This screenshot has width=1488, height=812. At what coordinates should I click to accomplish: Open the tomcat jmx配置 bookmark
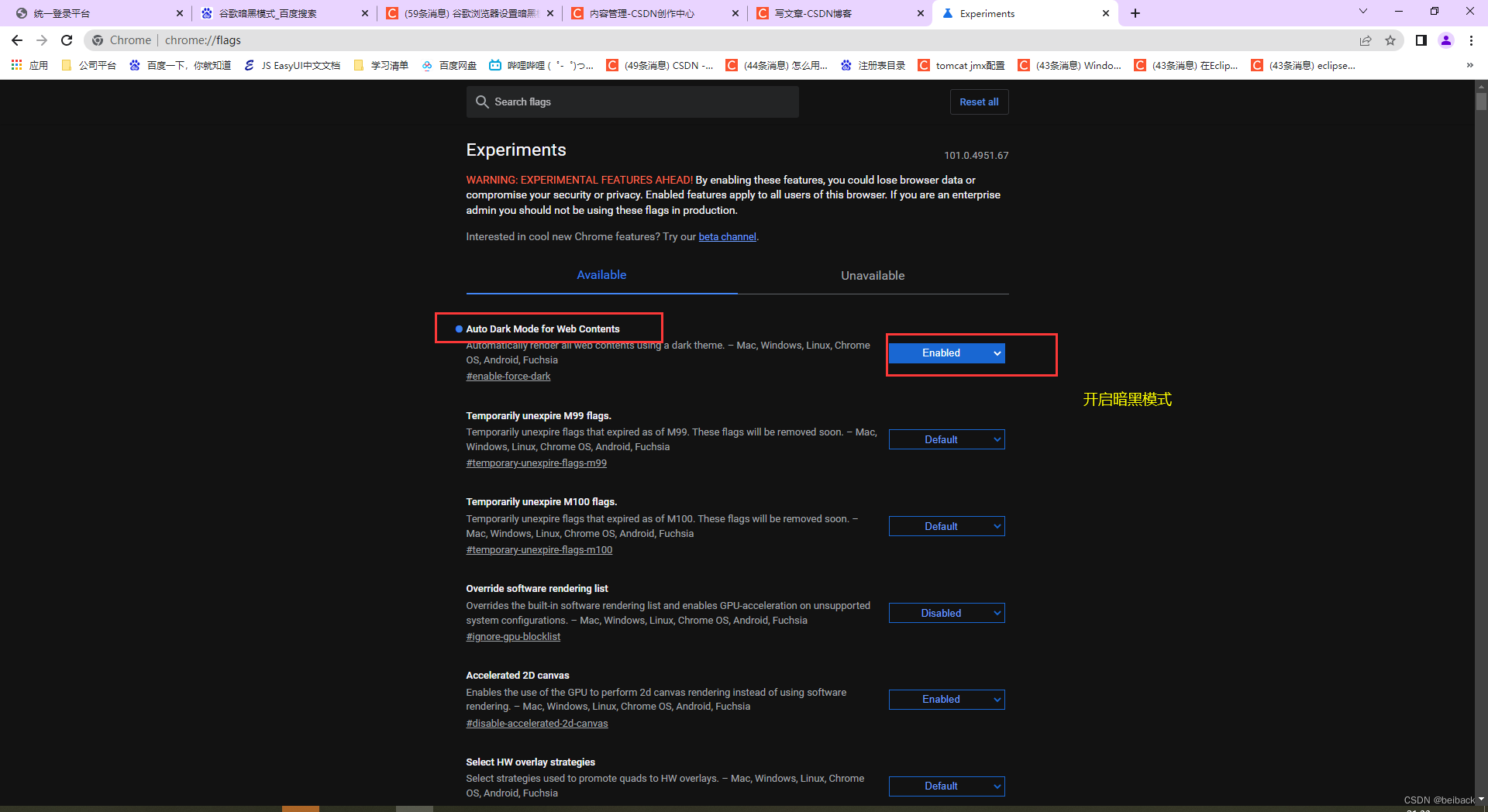tap(961, 65)
